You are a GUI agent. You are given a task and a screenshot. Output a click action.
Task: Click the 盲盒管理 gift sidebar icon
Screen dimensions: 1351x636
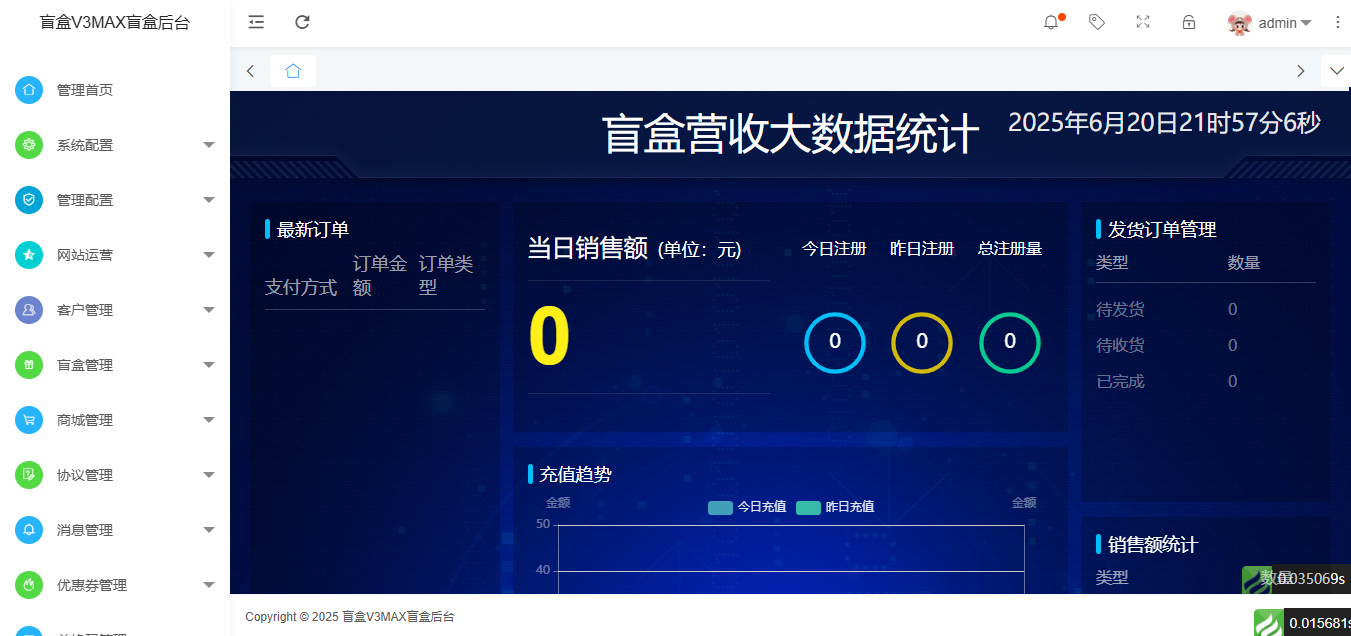click(x=29, y=365)
